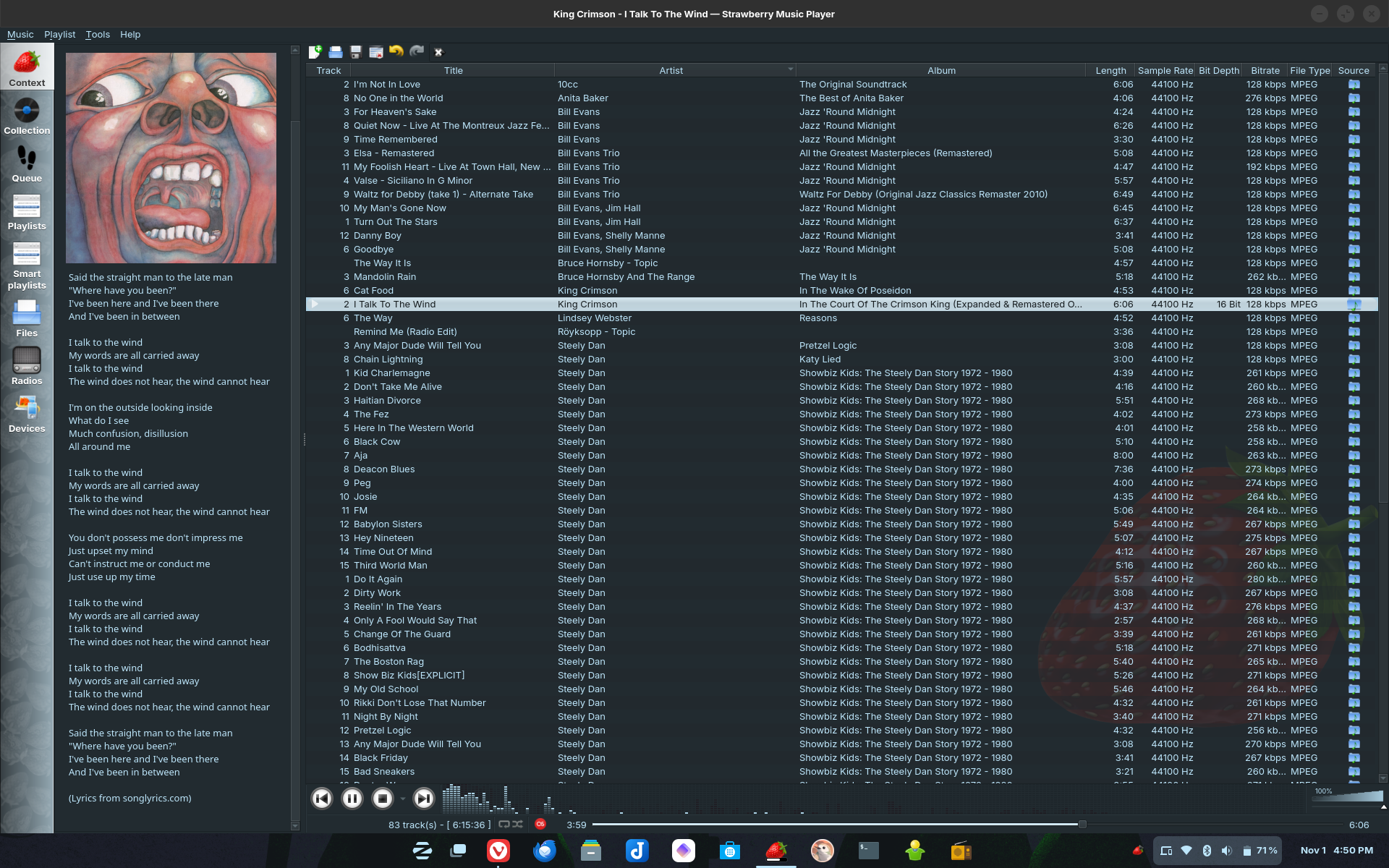
Task: Skip to the next track
Action: 423,798
